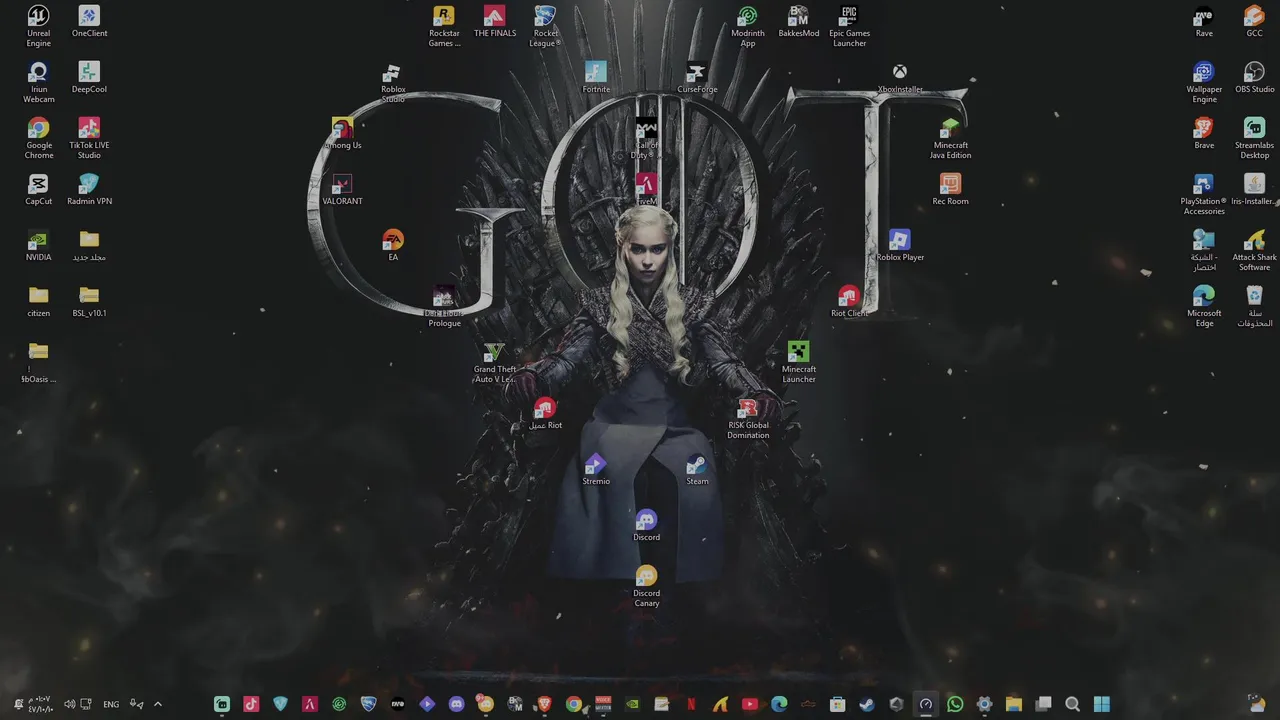Open the clock and date in taskbar
The height and width of the screenshot is (720, 1280).
[40, 704]
